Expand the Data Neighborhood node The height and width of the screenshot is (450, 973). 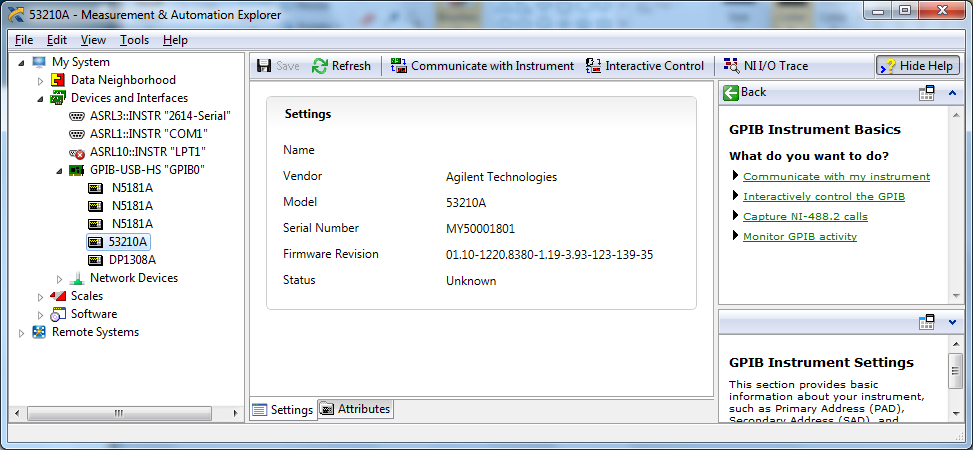[41, 81]
